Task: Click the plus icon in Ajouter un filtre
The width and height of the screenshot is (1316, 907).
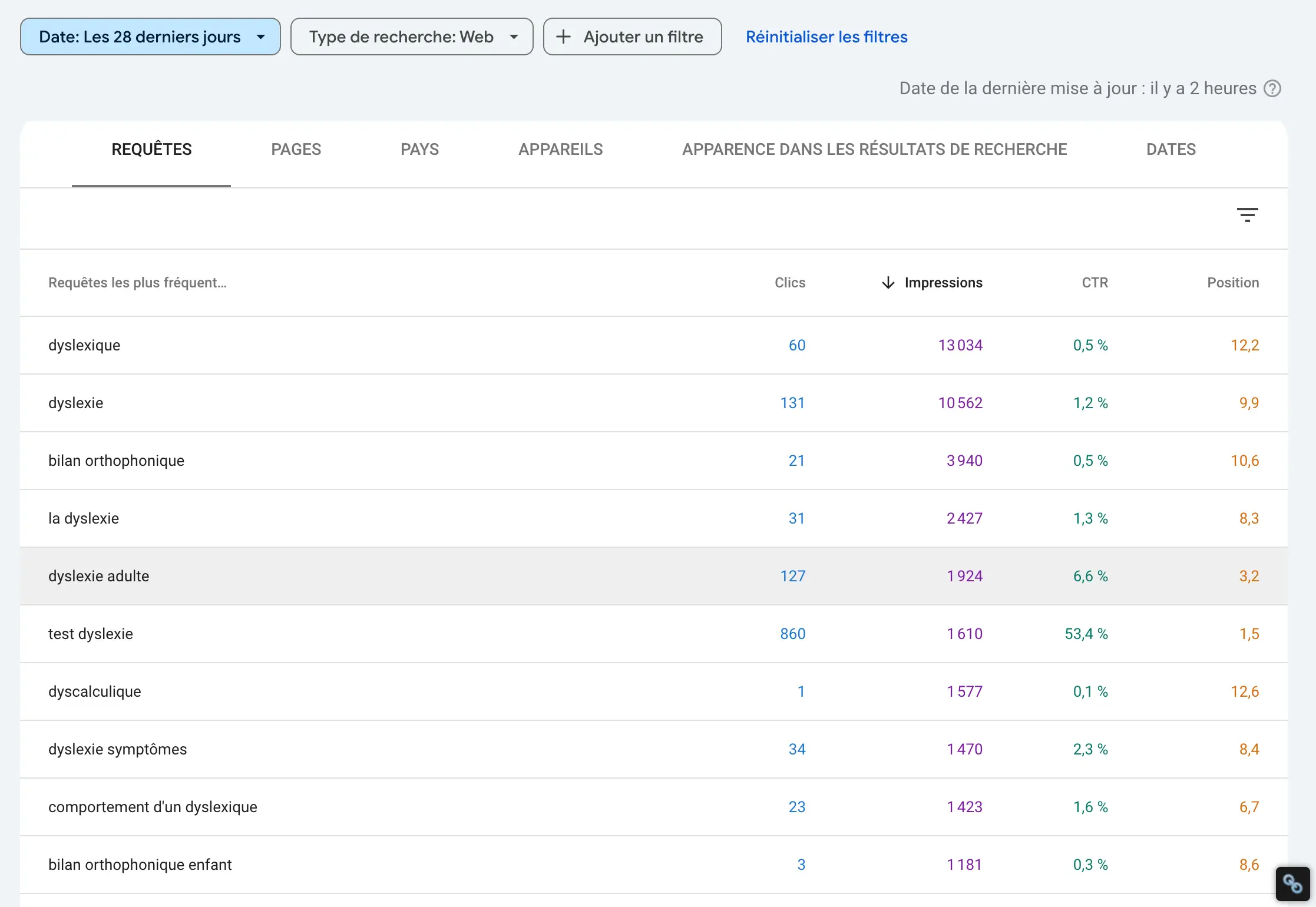Action: (563, 37)
